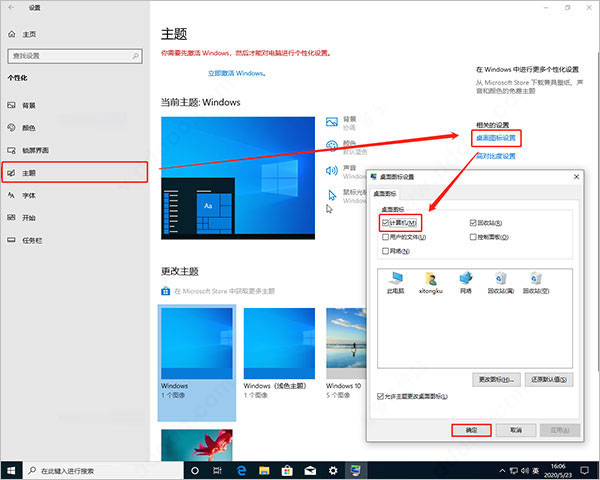600x480 pixels.
Task: Select the xitongku user folder icon
Action: point(431,282)
